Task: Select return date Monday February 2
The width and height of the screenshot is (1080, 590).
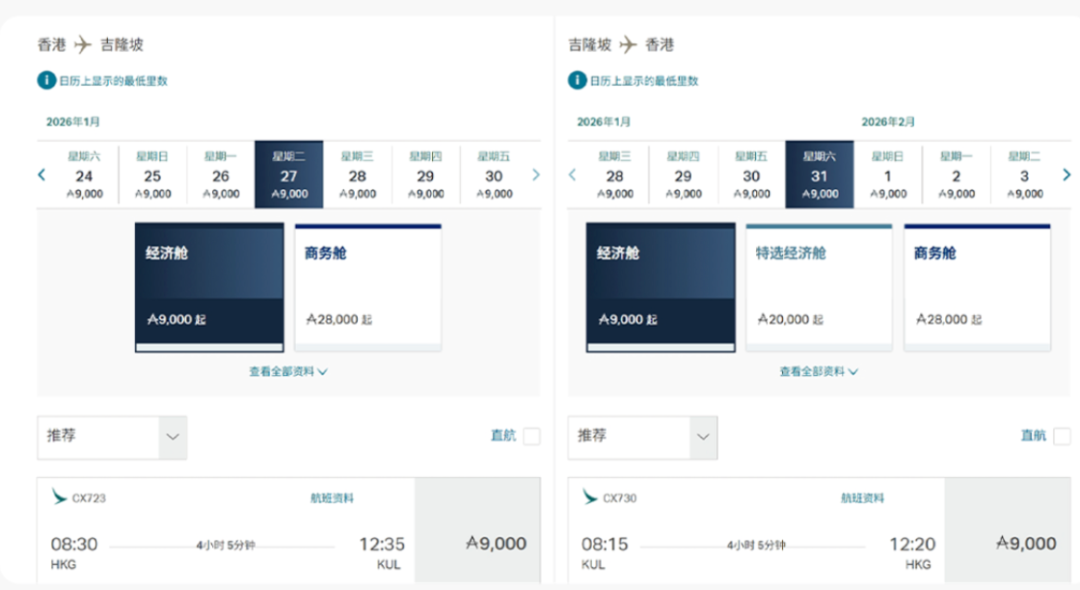Action: click(955, 175)
